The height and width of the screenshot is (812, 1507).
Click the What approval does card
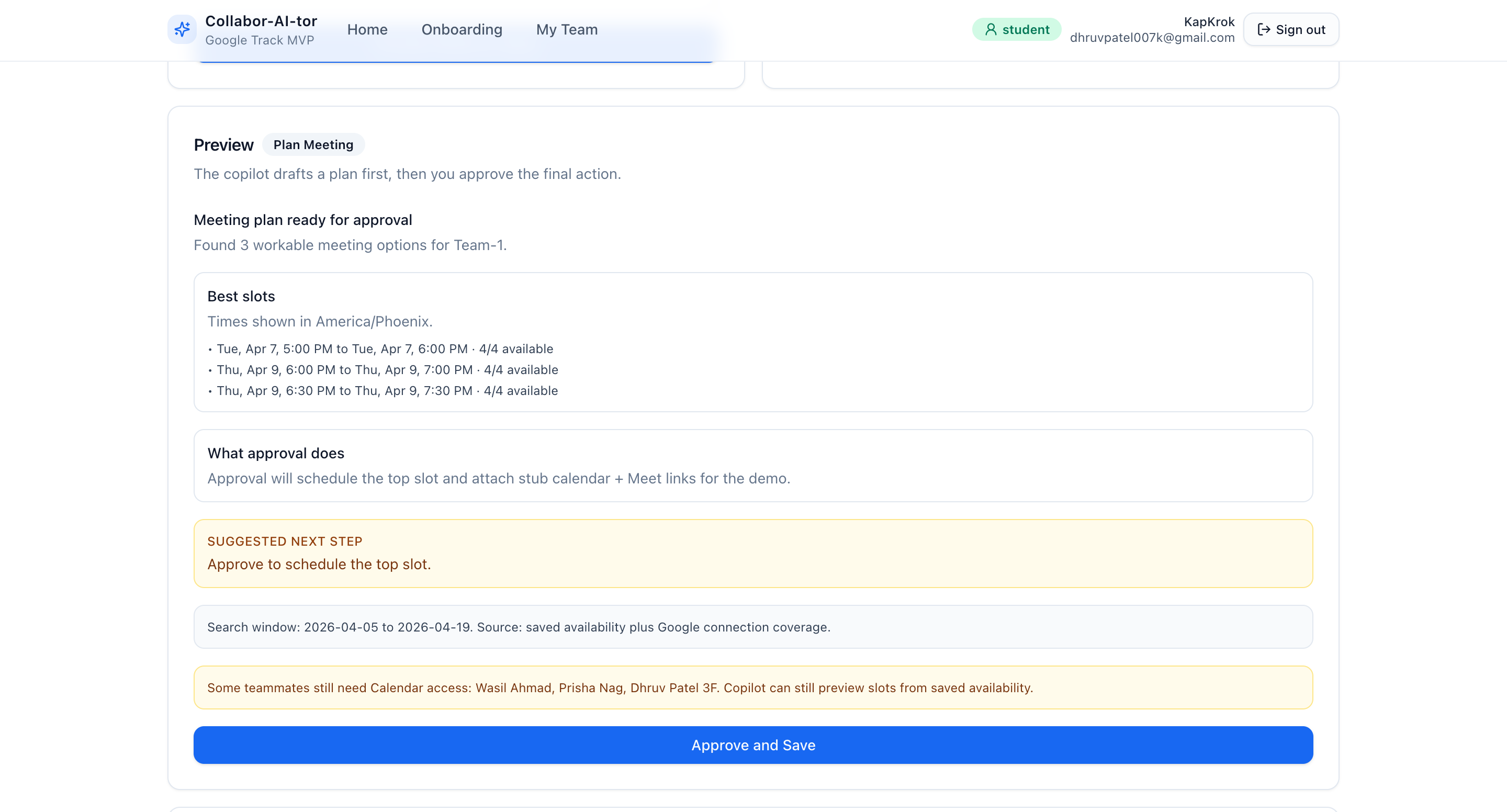(x=753, y=466)
